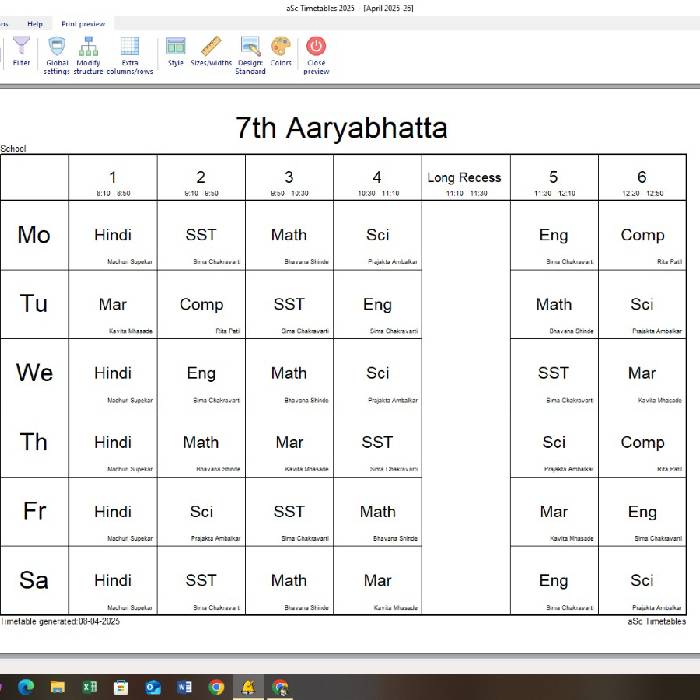Open Extra columns/rows options

tap(130, 55)
